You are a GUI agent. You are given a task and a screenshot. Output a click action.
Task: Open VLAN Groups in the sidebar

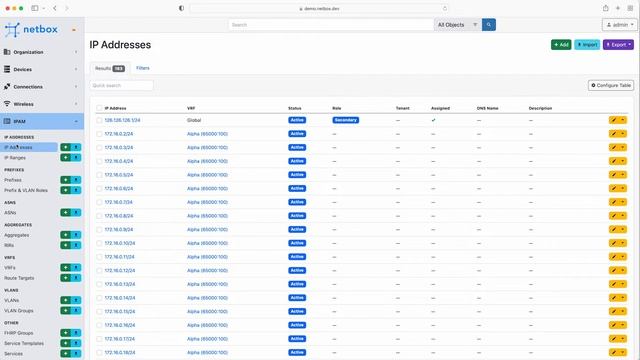(x=19, y=311)
